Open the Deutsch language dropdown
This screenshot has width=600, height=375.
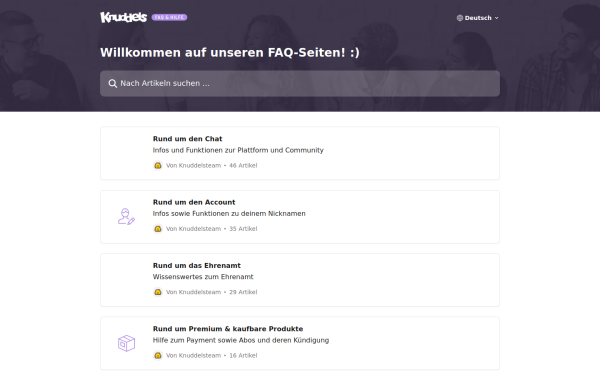(x=478, y=18)
